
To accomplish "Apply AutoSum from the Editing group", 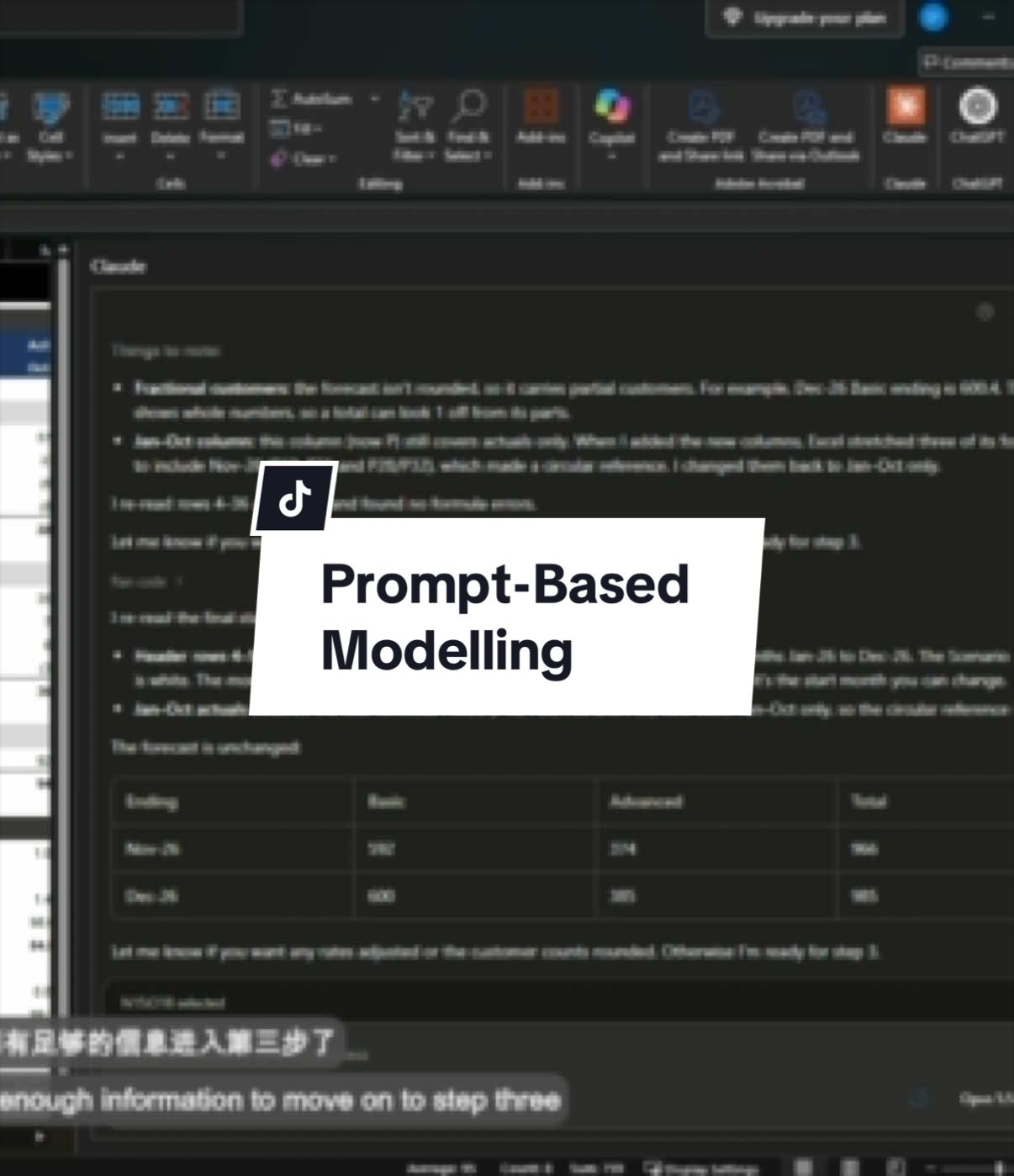I will [311, 99].
